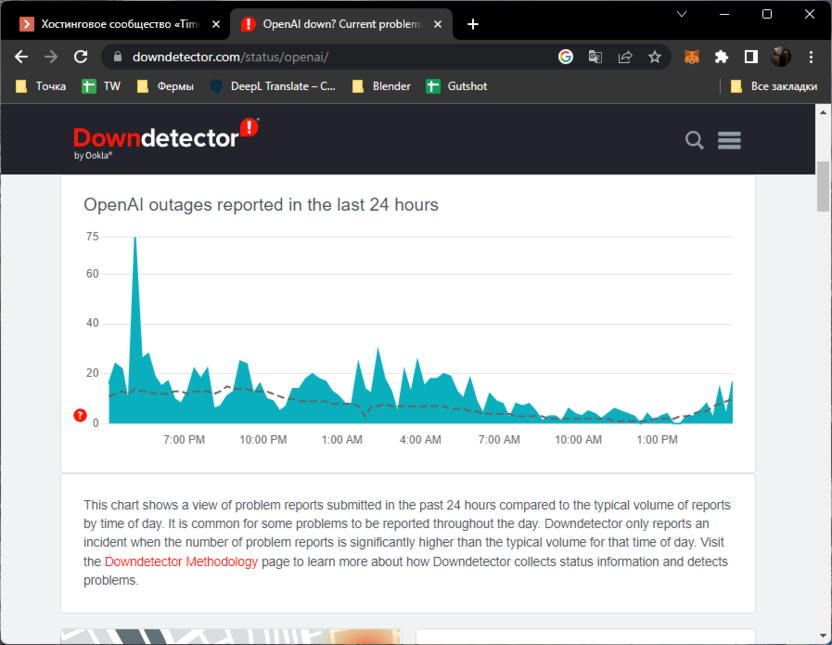Click the browser forward arrow
Viewport: 832px width, 645px height.
(x=51, y=57)
